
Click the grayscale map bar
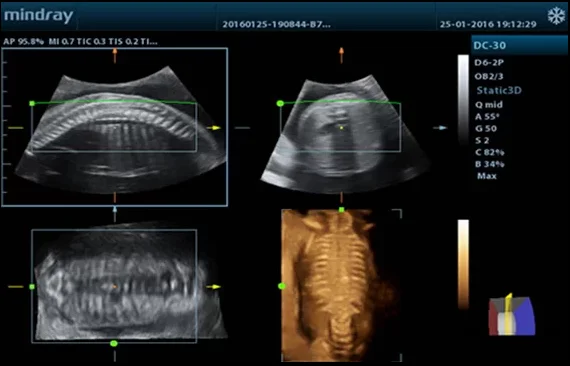(463, 100)
